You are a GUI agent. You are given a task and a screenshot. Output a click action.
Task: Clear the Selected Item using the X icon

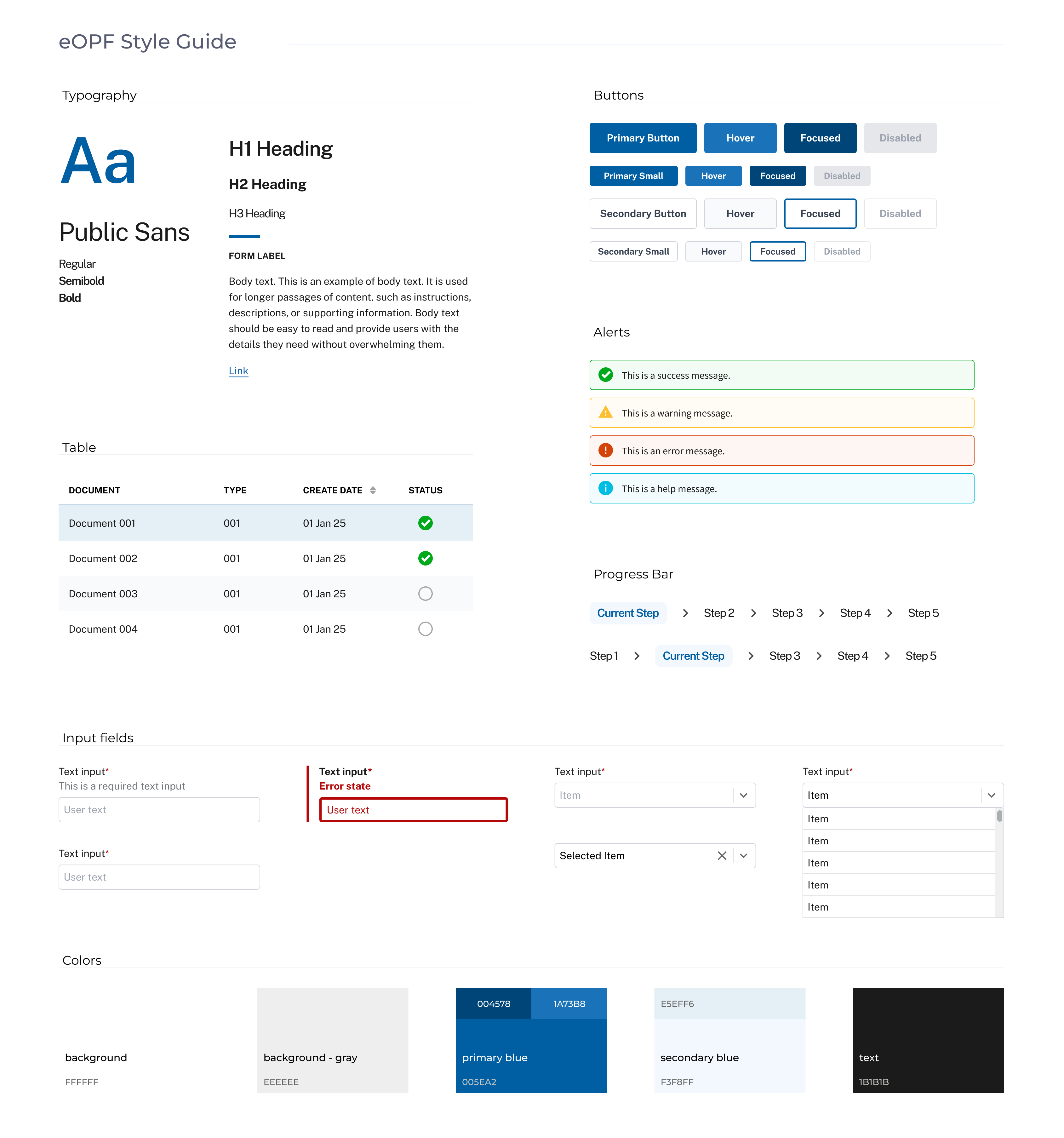click(x=721, y=855)
